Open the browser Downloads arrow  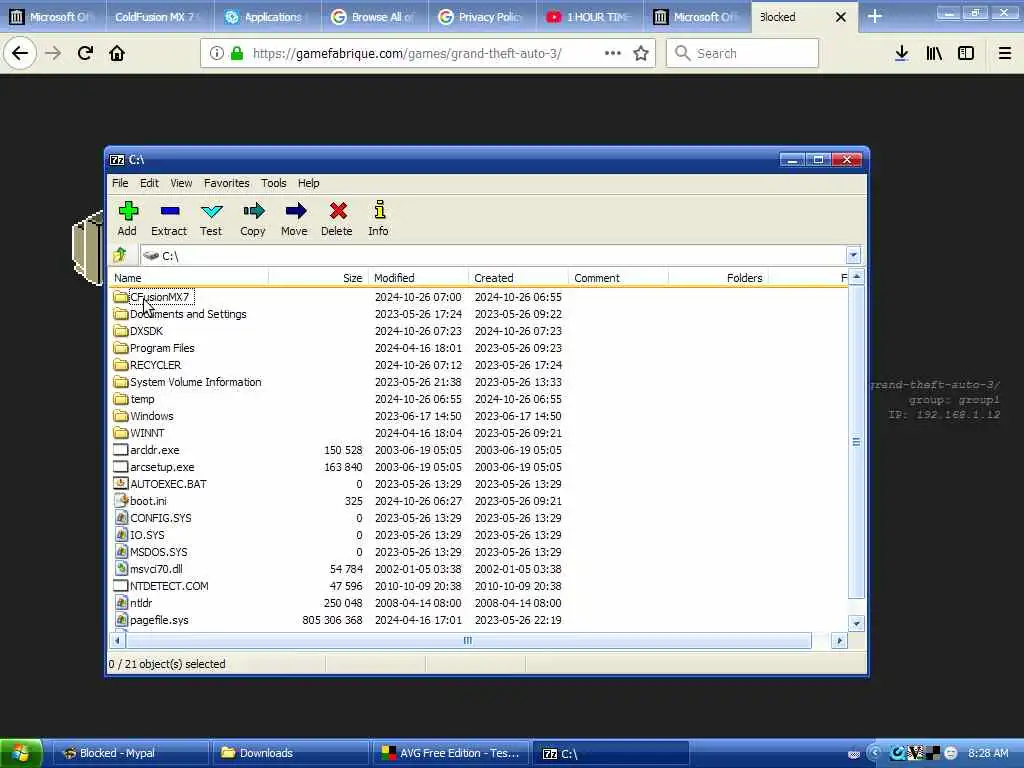[x=902, y=54]
